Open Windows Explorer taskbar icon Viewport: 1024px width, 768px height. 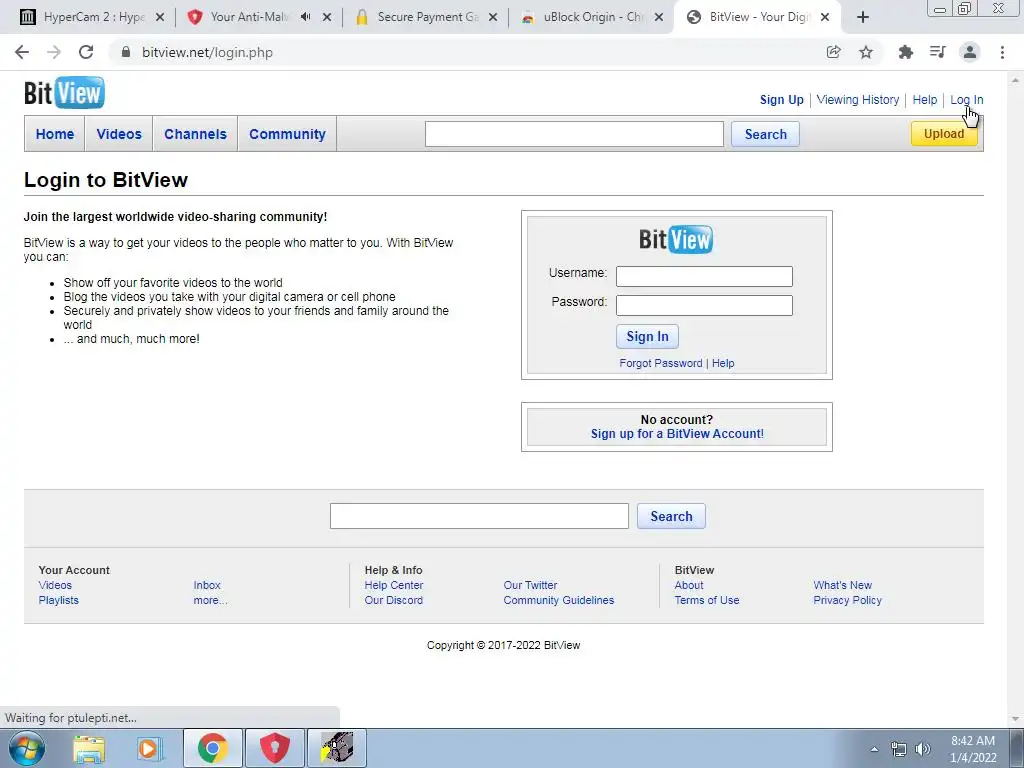point(89,748)
